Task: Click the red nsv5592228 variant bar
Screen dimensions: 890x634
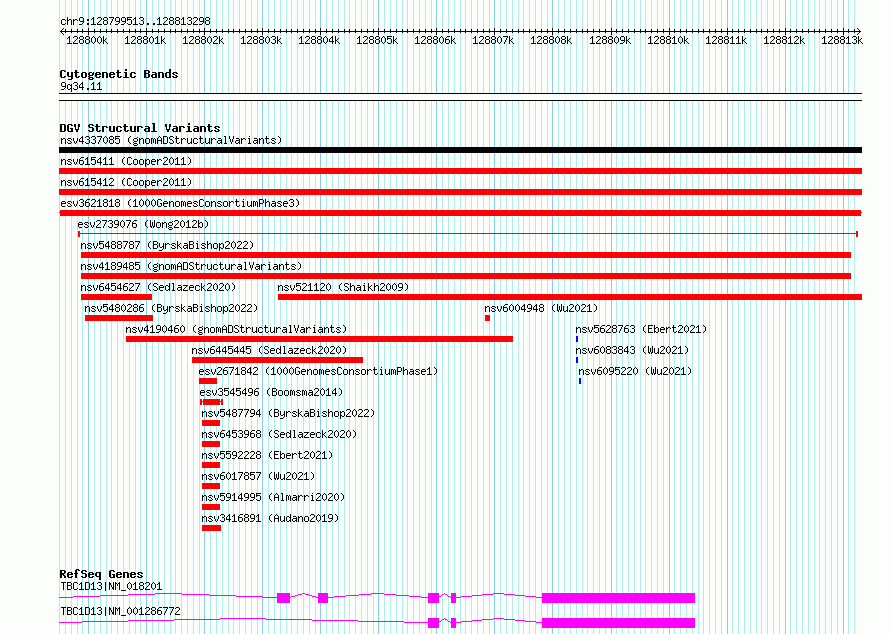Action: coord(211,465)
